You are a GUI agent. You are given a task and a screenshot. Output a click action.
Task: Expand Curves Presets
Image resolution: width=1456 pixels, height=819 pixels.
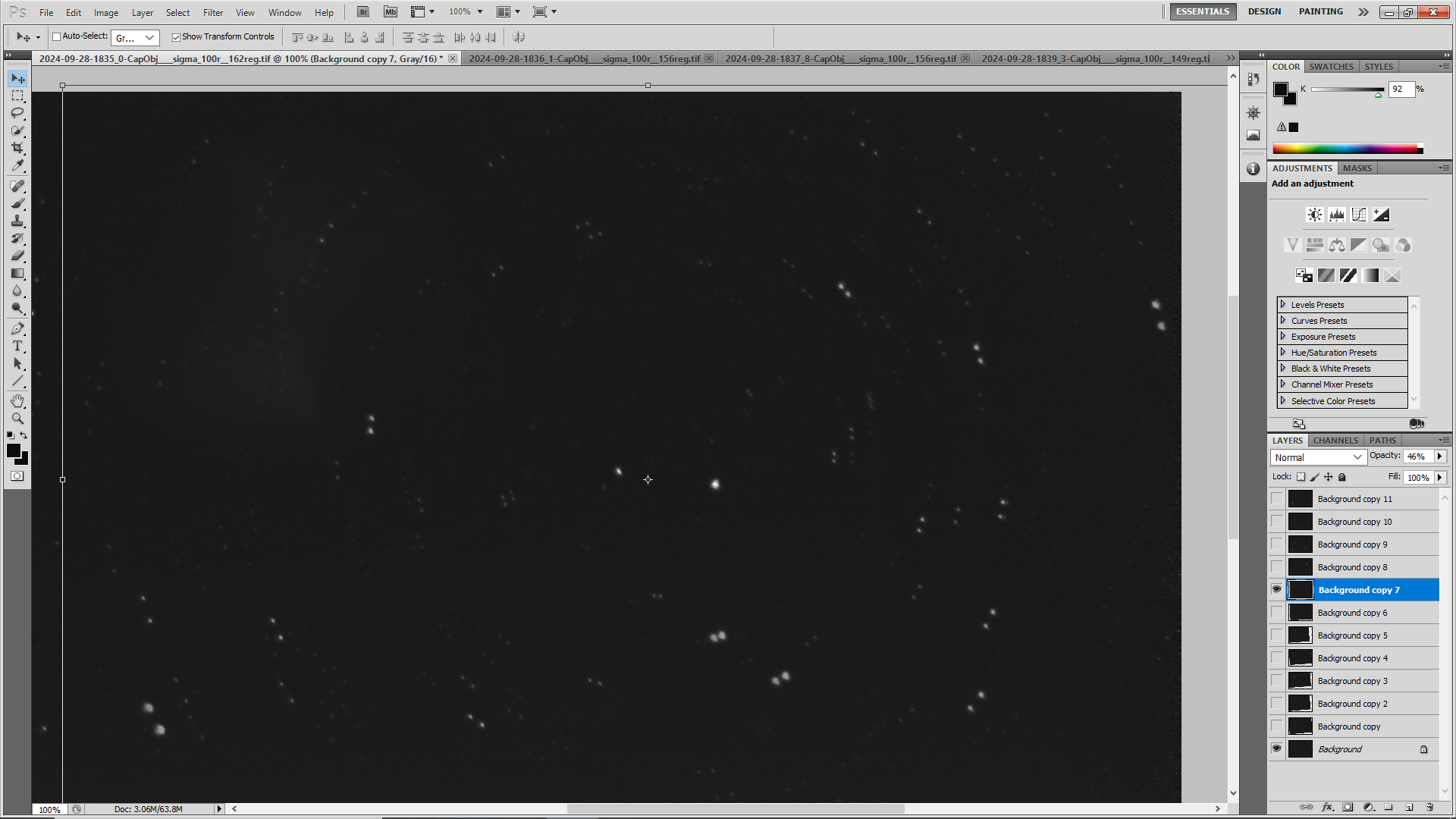(1283, 320)
